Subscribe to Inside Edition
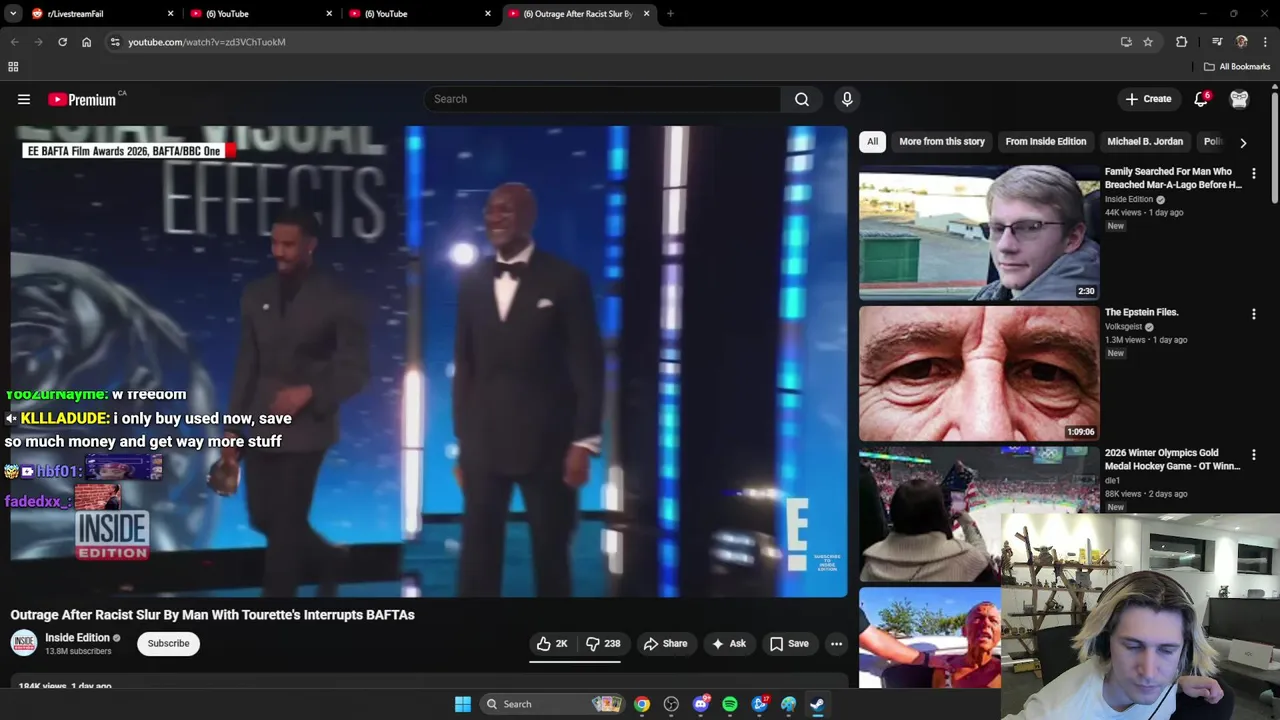The image size is (1280, 720). tap(168, 643)
